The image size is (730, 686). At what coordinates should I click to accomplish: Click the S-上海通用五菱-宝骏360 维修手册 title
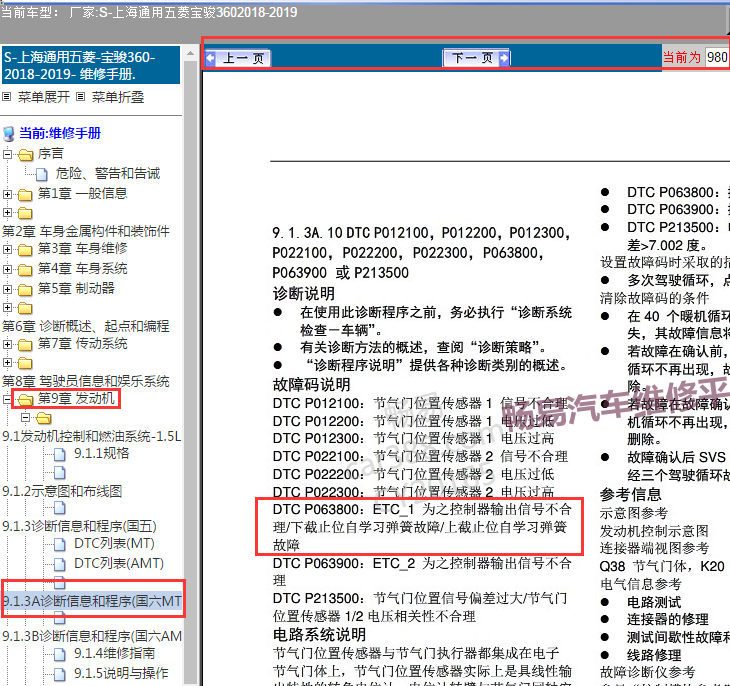click(91, 65)
